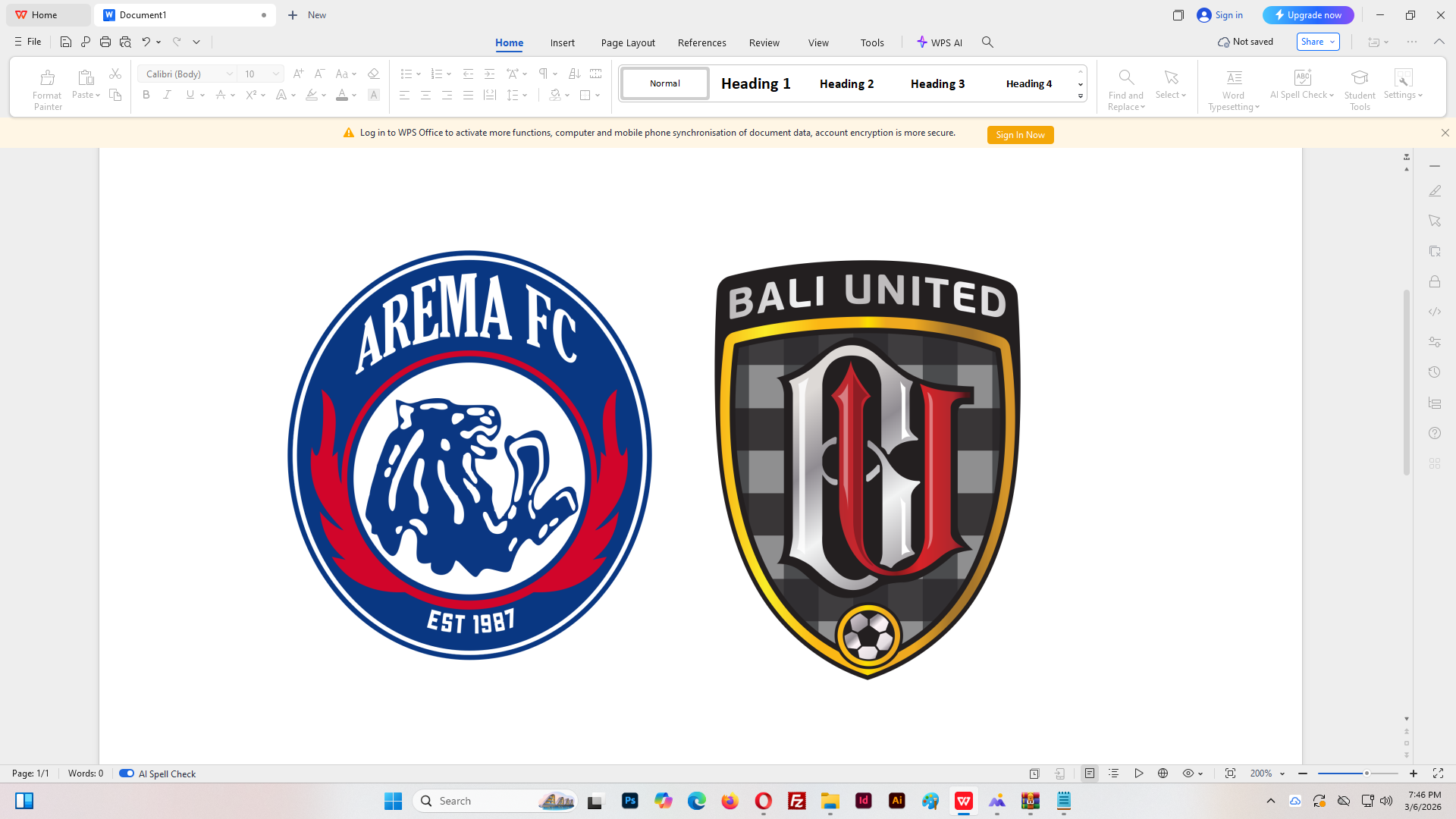
Task: Open the Settings dropdown in ribbon
Action: (1403, 95)
